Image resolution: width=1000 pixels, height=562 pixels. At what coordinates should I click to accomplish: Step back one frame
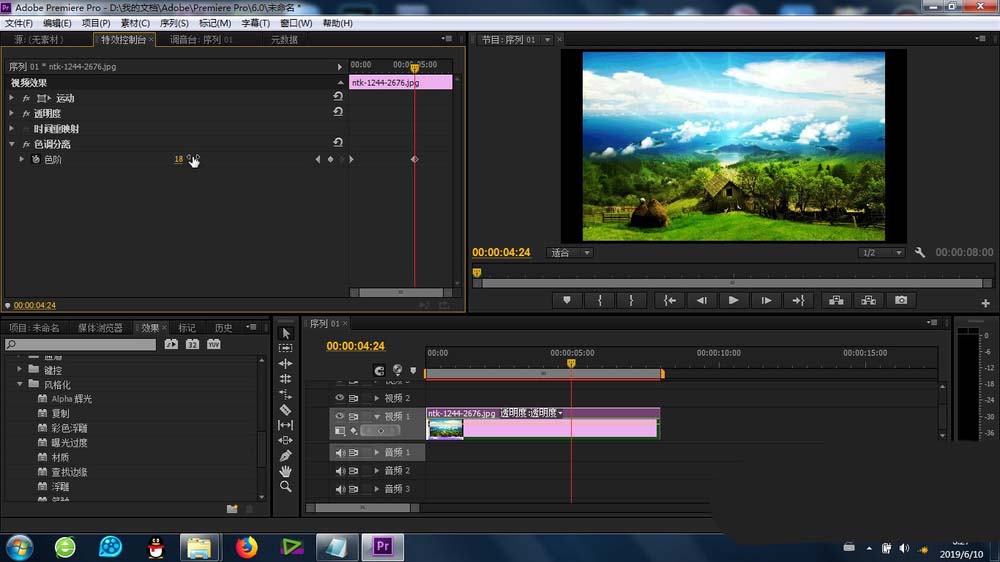[702, 300]
